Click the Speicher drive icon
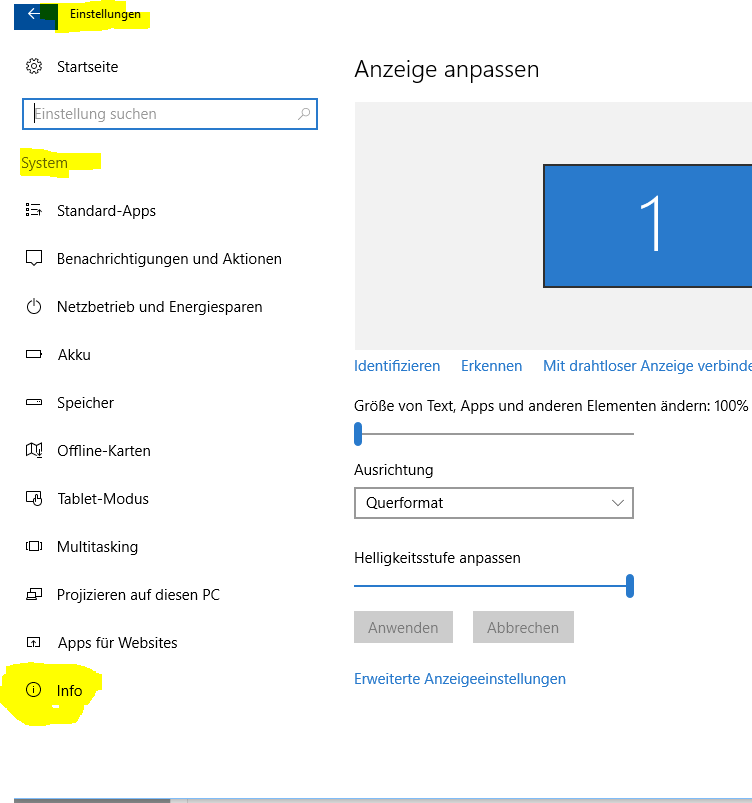752x803 pixels. click(34, 402)
